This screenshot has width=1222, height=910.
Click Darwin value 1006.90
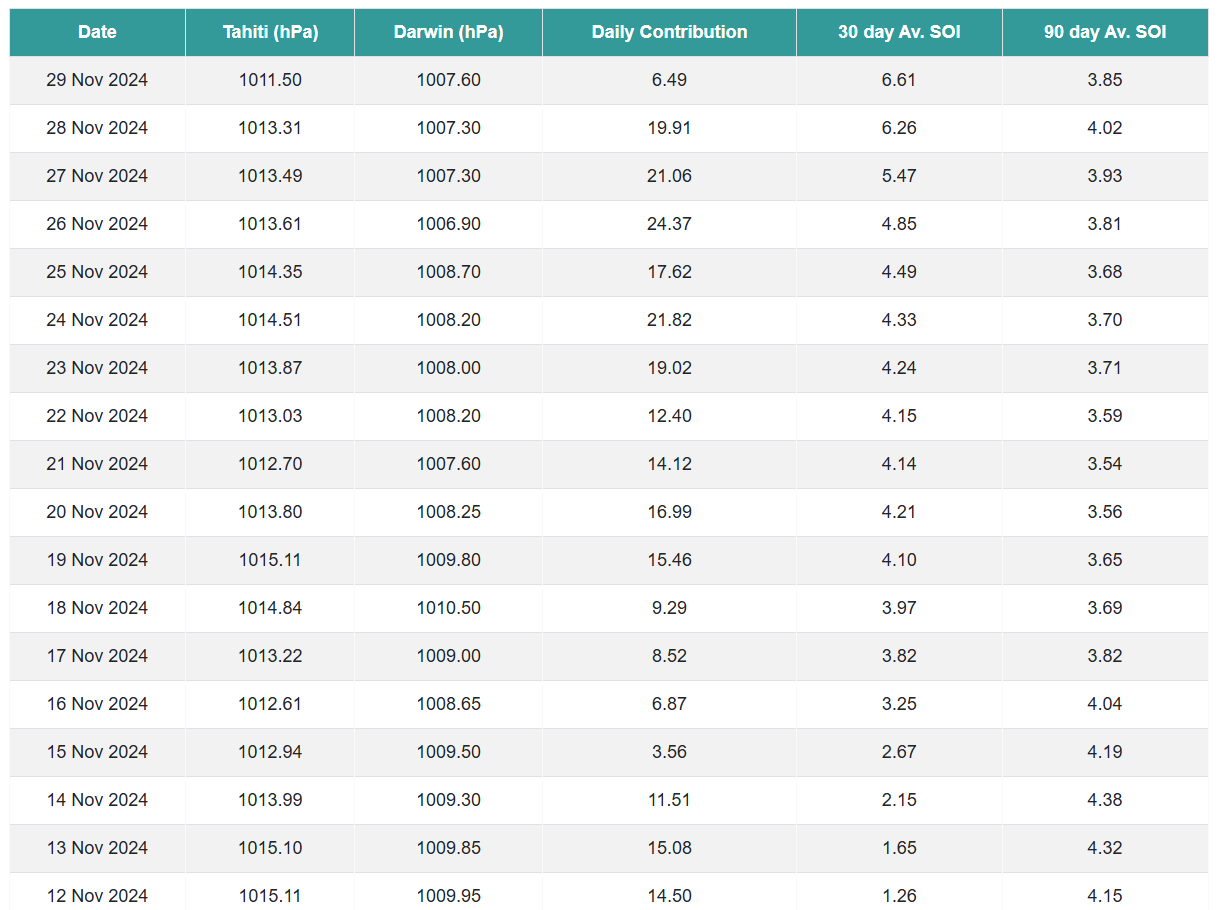click(449, 224)
